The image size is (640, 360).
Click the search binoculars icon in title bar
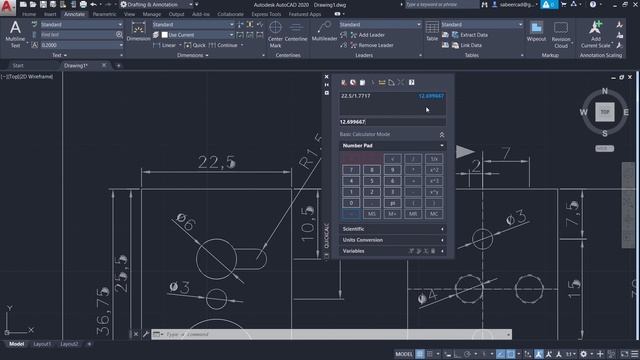pos(484,4)
